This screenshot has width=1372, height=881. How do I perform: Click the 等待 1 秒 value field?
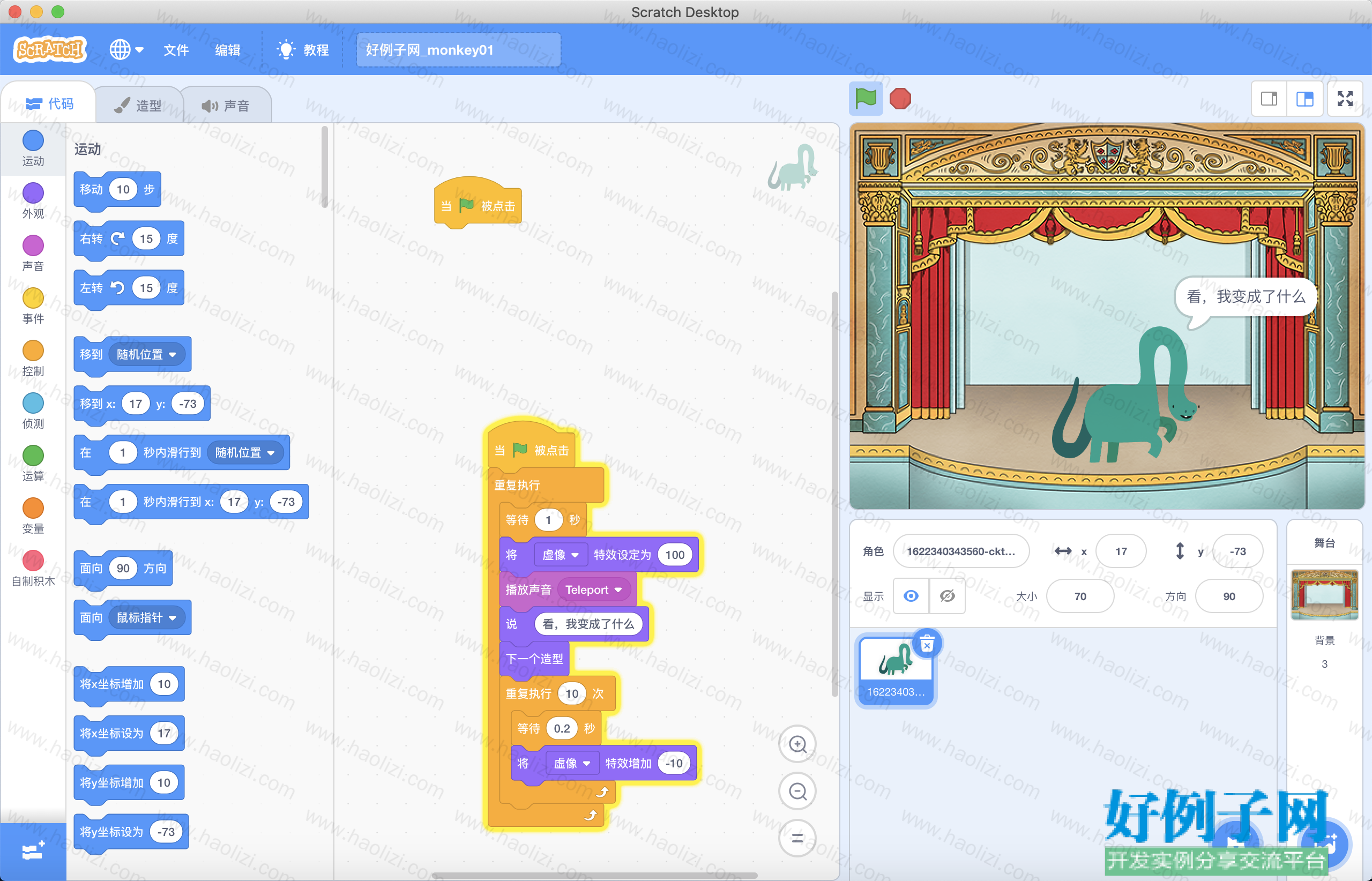coord(548,520)
